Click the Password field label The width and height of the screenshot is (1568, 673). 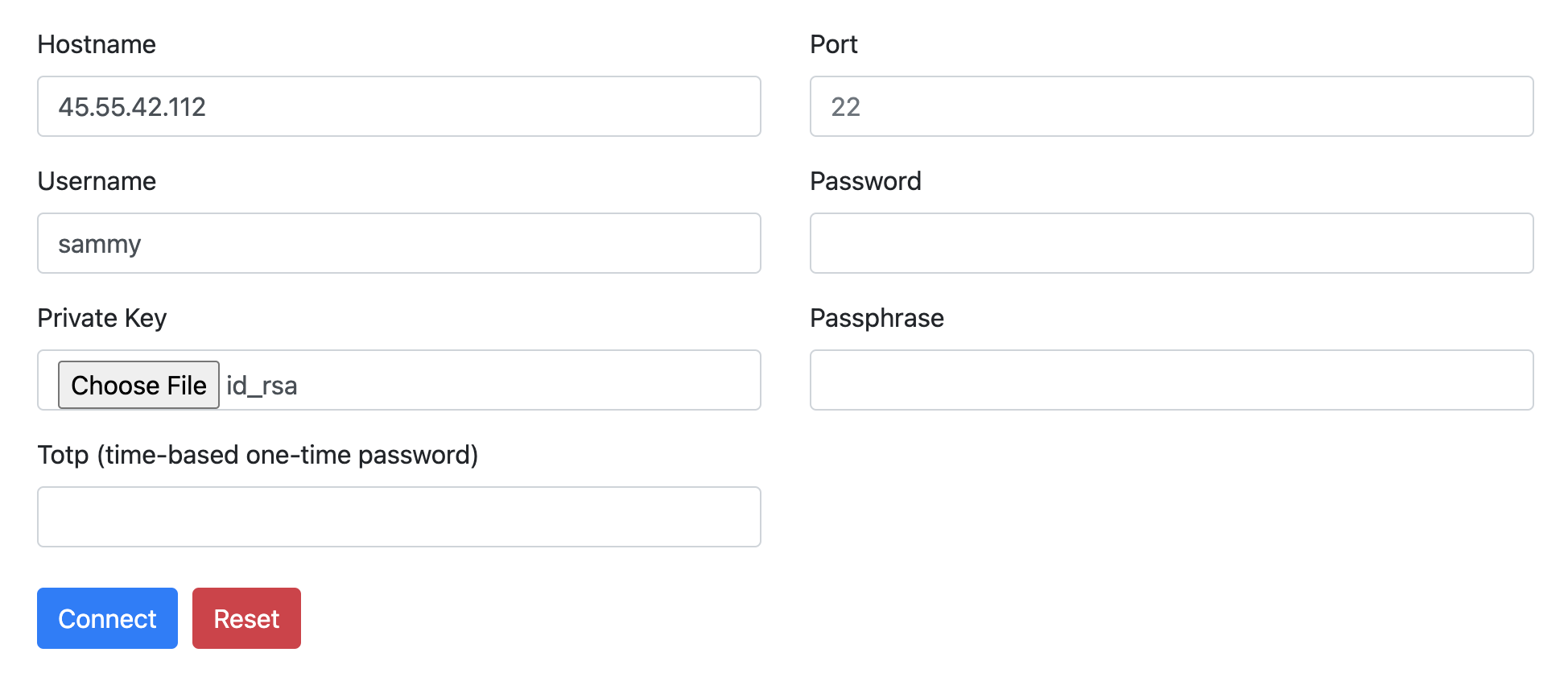pos(865,182)
